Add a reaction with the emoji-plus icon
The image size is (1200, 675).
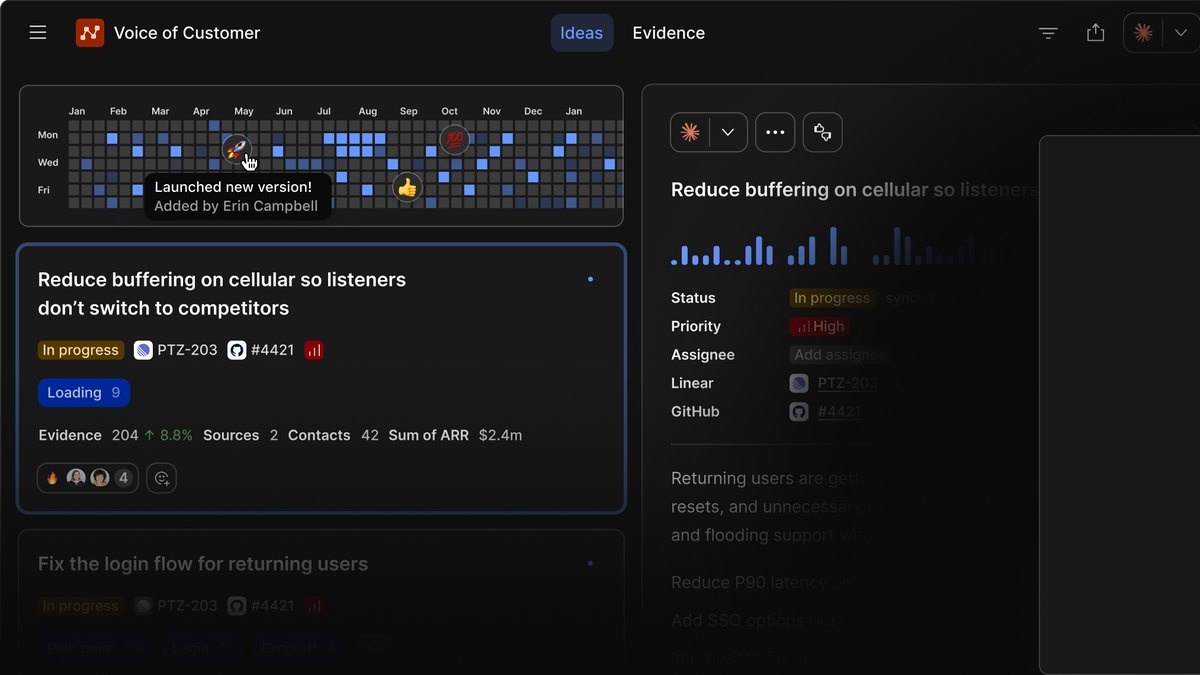coord(161,479)
